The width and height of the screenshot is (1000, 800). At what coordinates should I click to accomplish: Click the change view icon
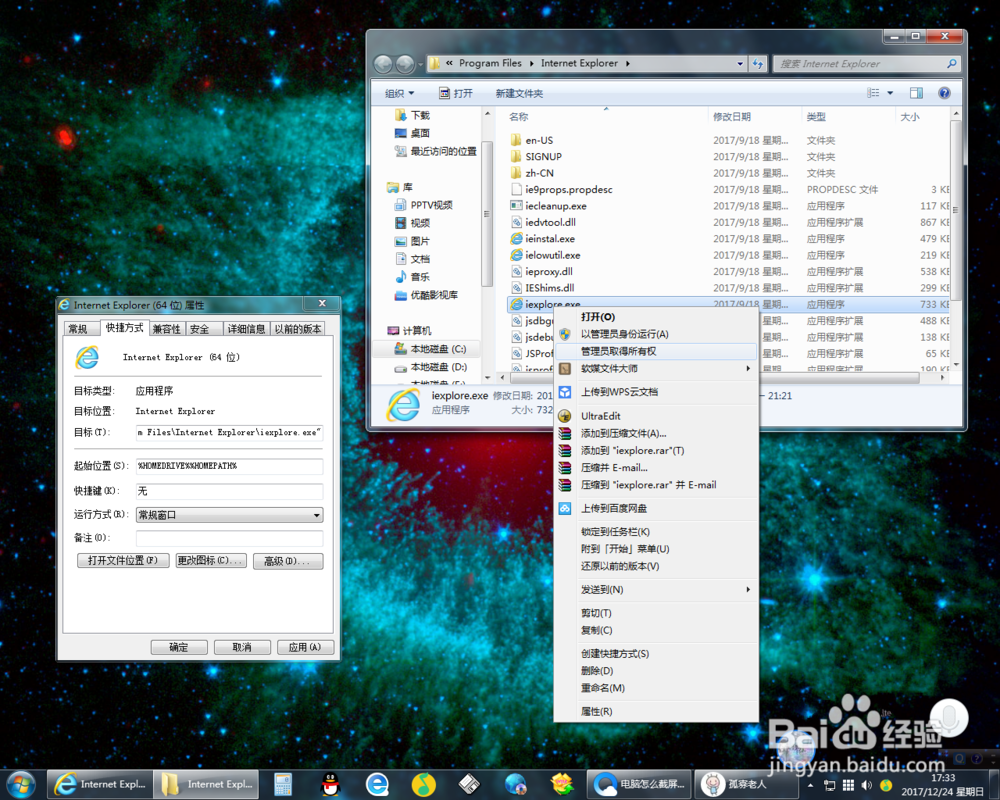[873, 93]
